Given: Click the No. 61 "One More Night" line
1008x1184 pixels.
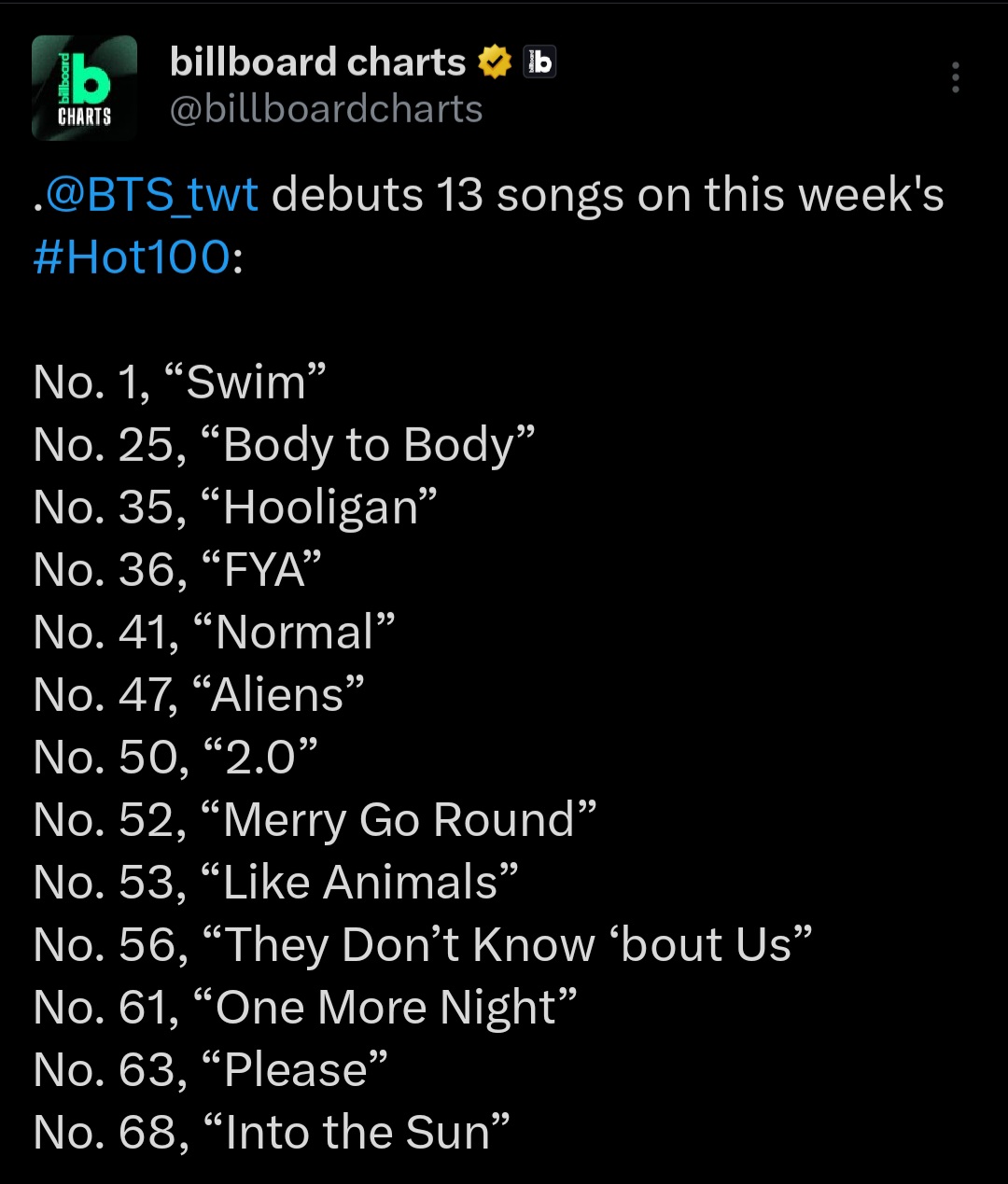Looking at the screenshot, I should [x=304, y=1008].
